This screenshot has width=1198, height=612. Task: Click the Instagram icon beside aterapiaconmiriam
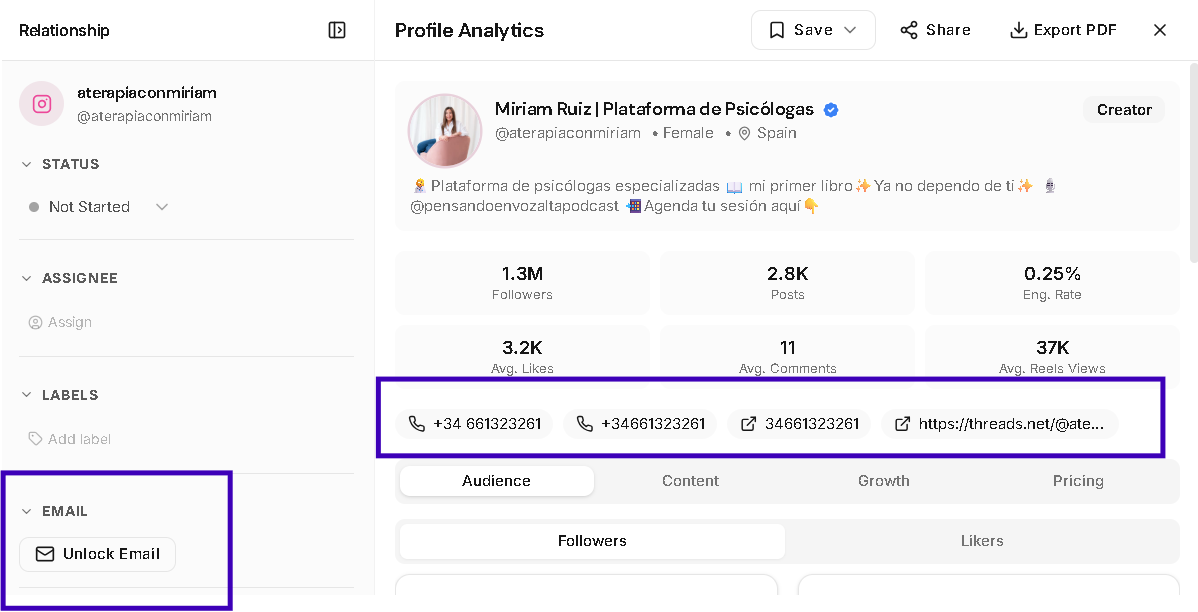(x=41, y=103)
